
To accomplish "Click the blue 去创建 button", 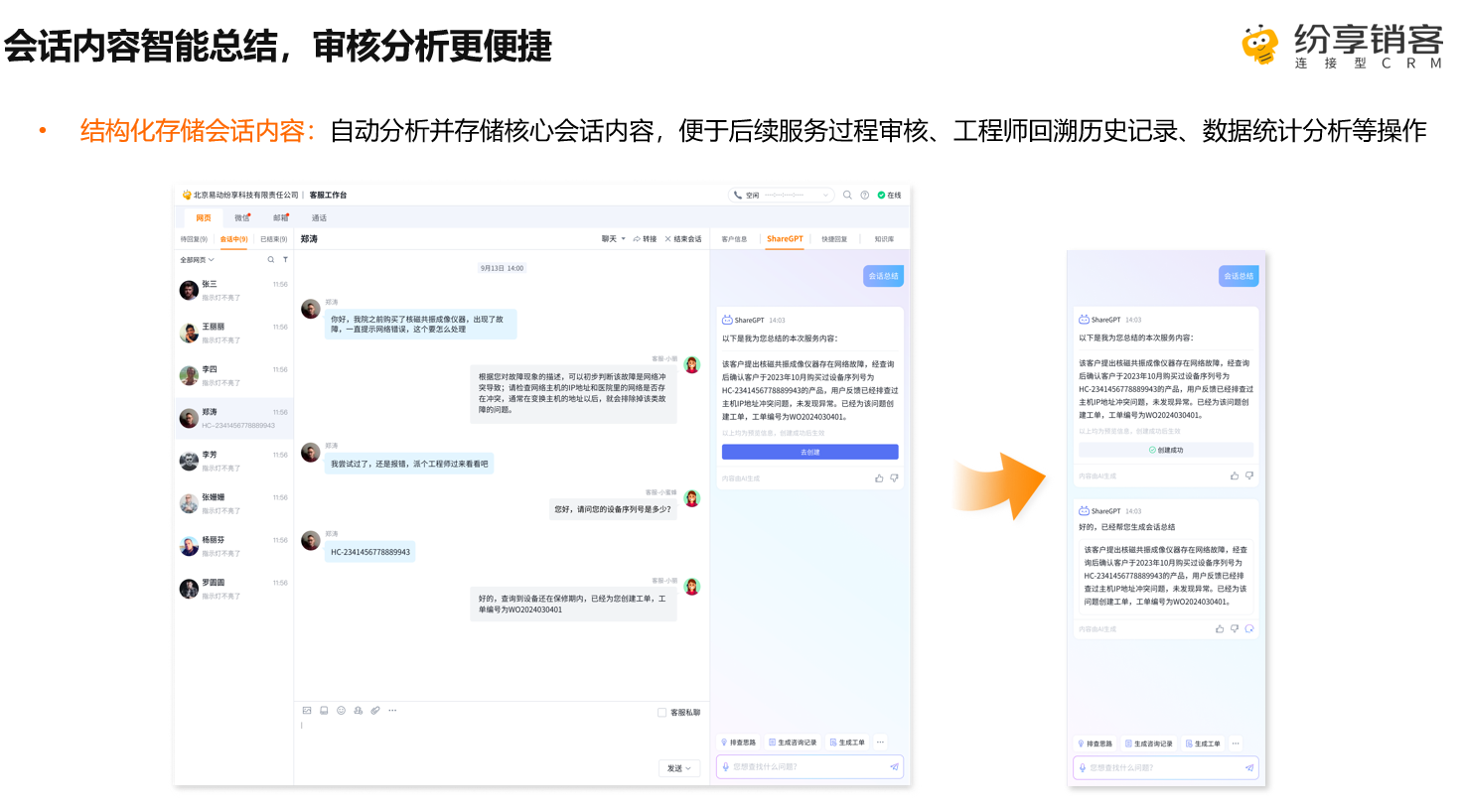I will (810, 452).
